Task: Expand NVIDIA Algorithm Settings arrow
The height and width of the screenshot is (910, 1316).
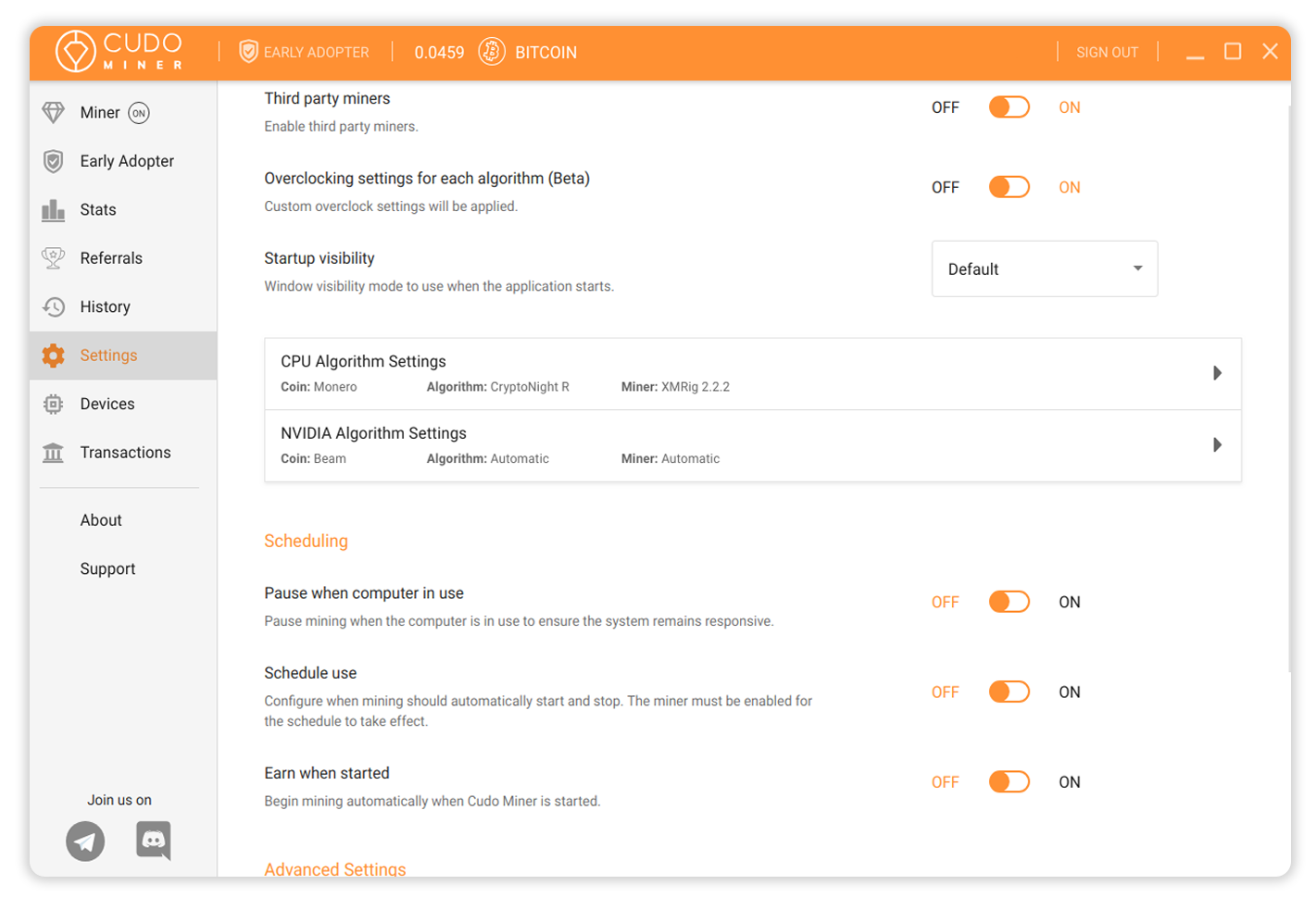Action: click(1218, 445)
